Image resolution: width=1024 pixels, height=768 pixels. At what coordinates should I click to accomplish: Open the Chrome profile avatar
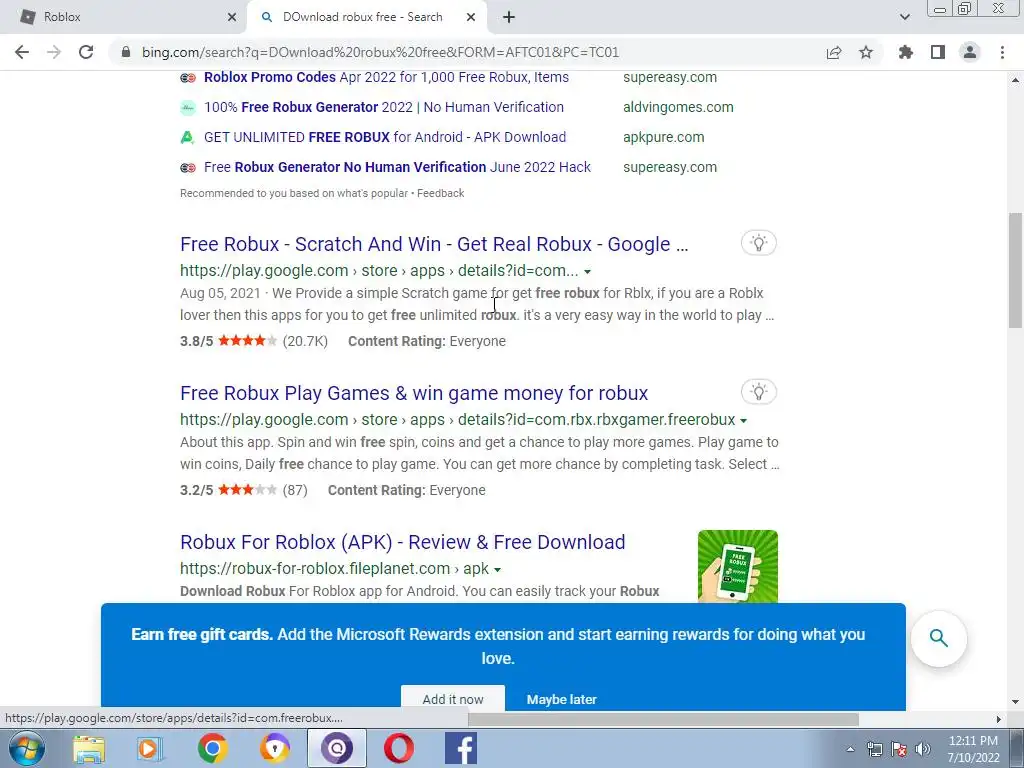click(970, 52)
